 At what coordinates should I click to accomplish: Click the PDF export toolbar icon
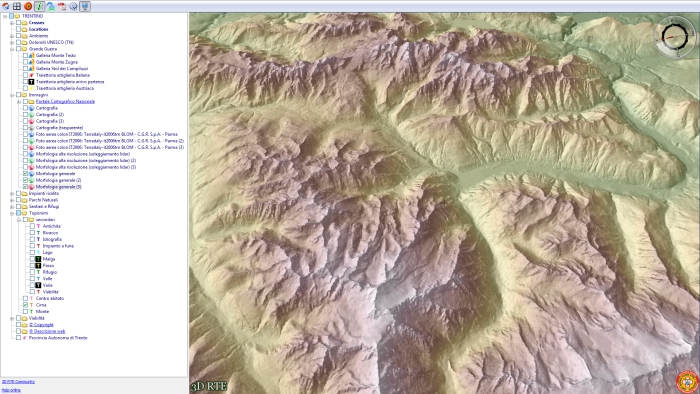(62, 6)
